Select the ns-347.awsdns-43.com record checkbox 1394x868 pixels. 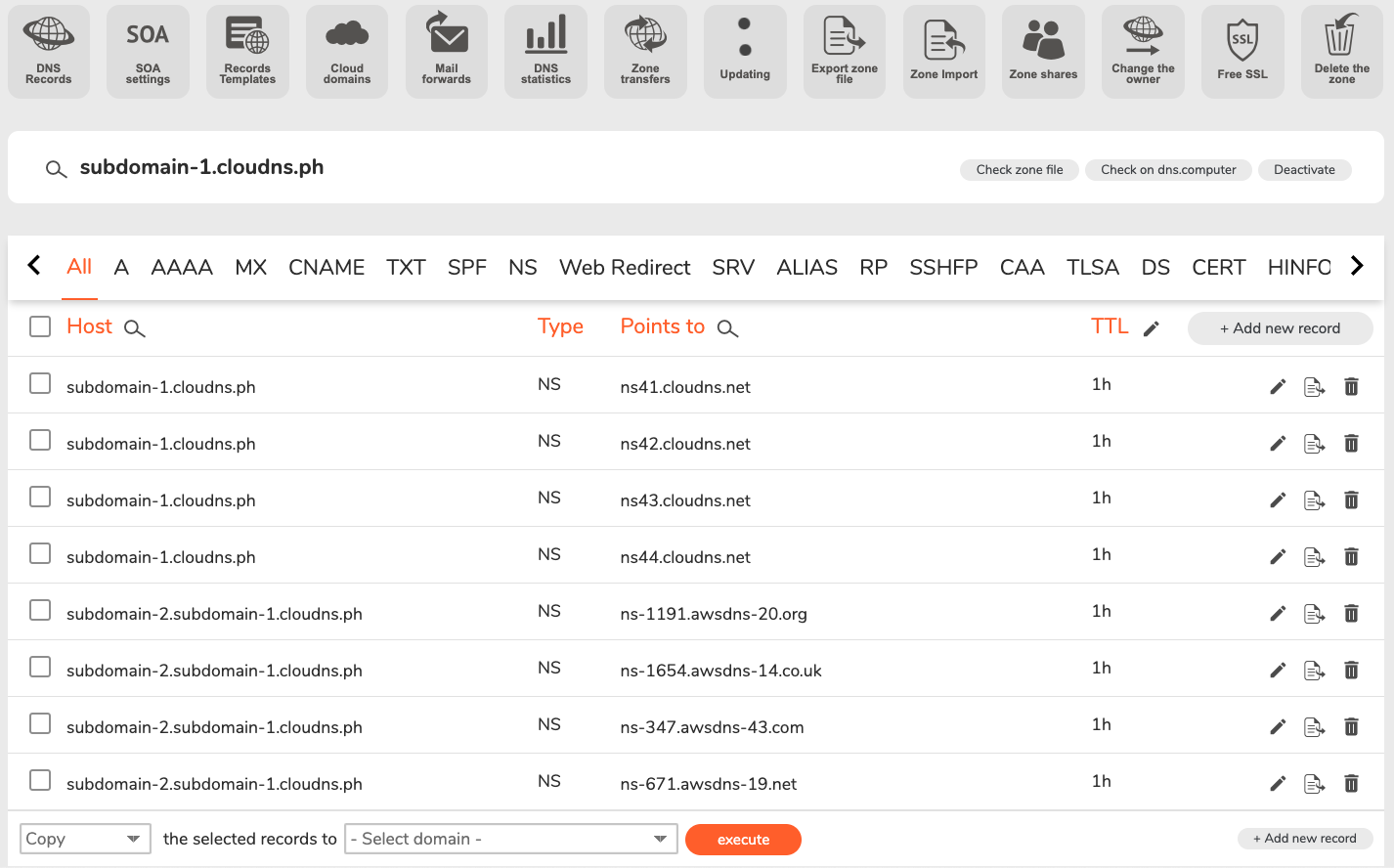tap(40, 724)
